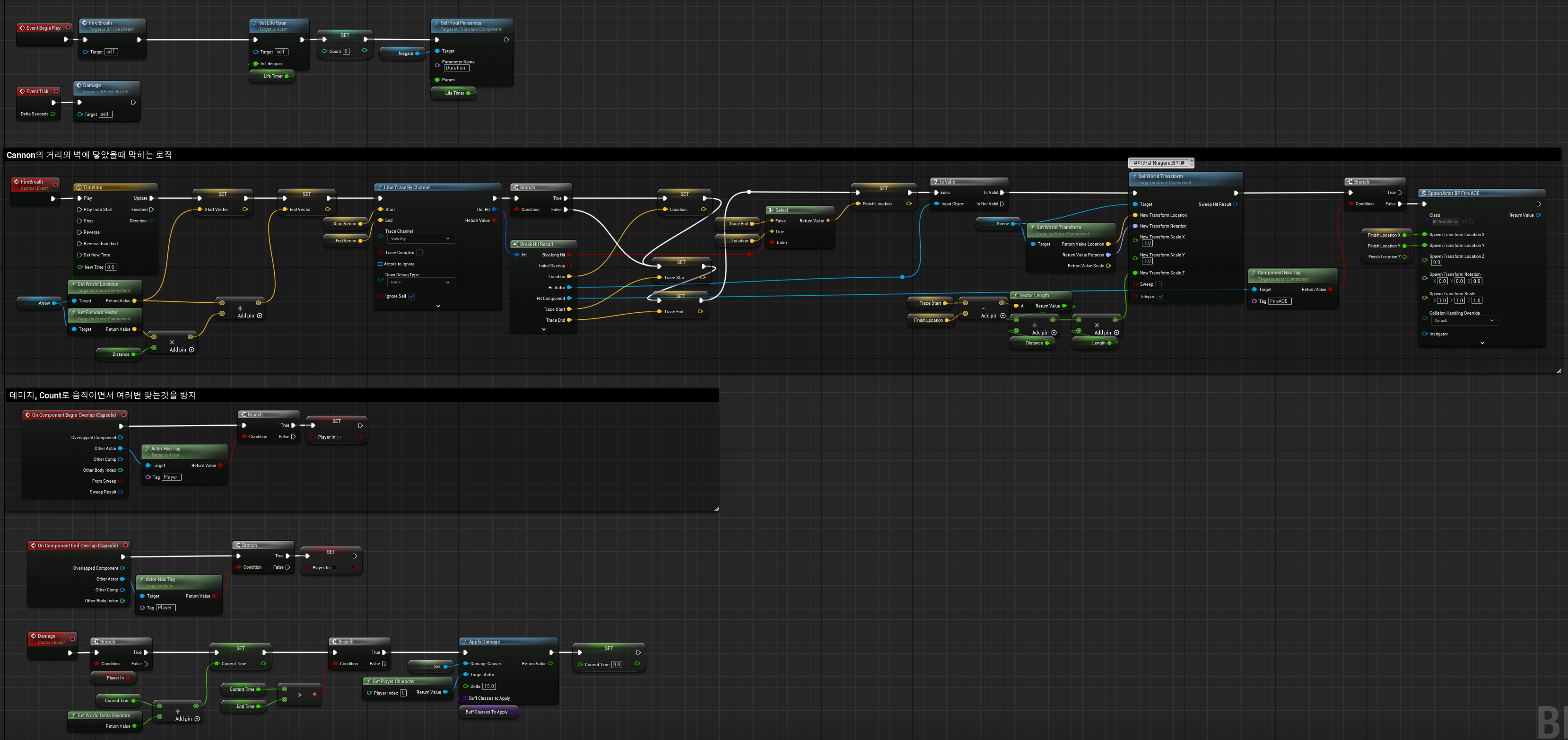The image size is (1568, 740).
Task: Open the Draw Debug Type dropdown
Action: click(x=421, y=282)
